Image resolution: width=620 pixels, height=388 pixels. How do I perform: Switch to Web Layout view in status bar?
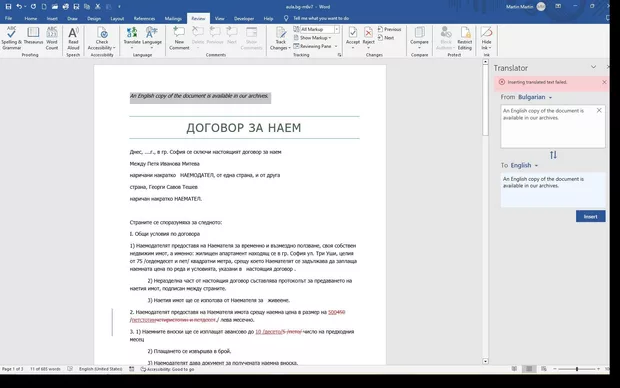544,369
